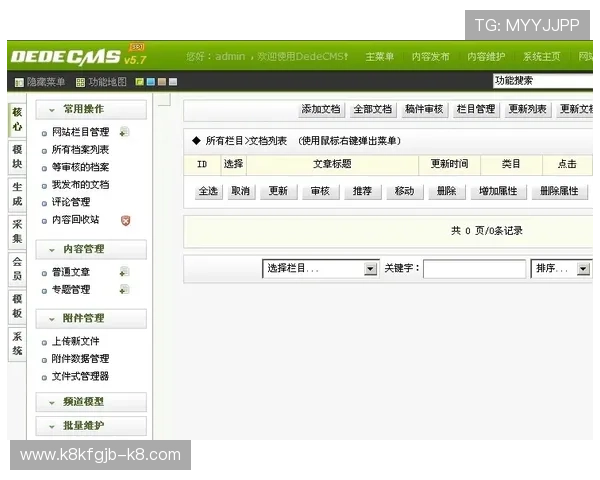Open 附件数据管理 in sidebar

[x=81, y=359]
